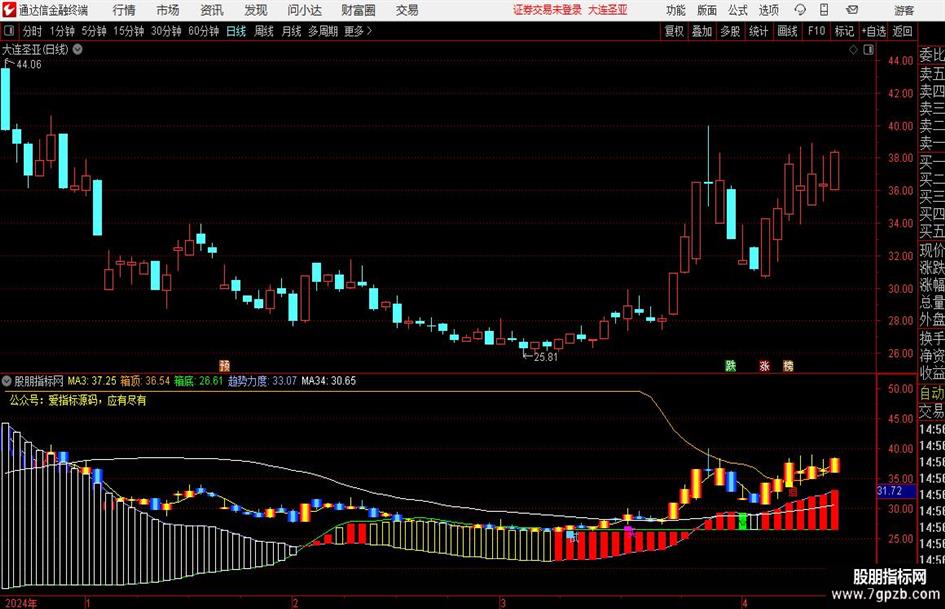Open the 交易 menu
Image resolution: width=945 pixels, height=609 pixels.
tap(407, 10)
